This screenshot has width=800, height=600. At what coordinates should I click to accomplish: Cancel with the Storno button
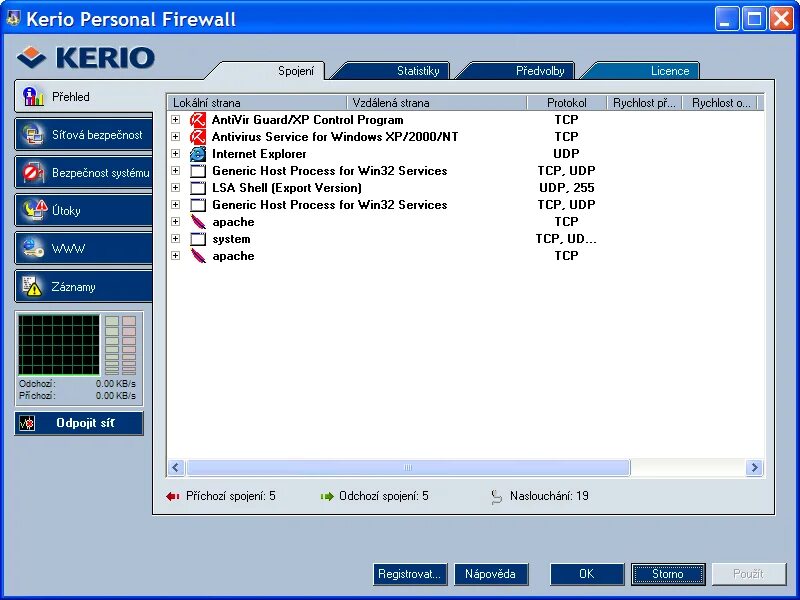pos(668,574)
